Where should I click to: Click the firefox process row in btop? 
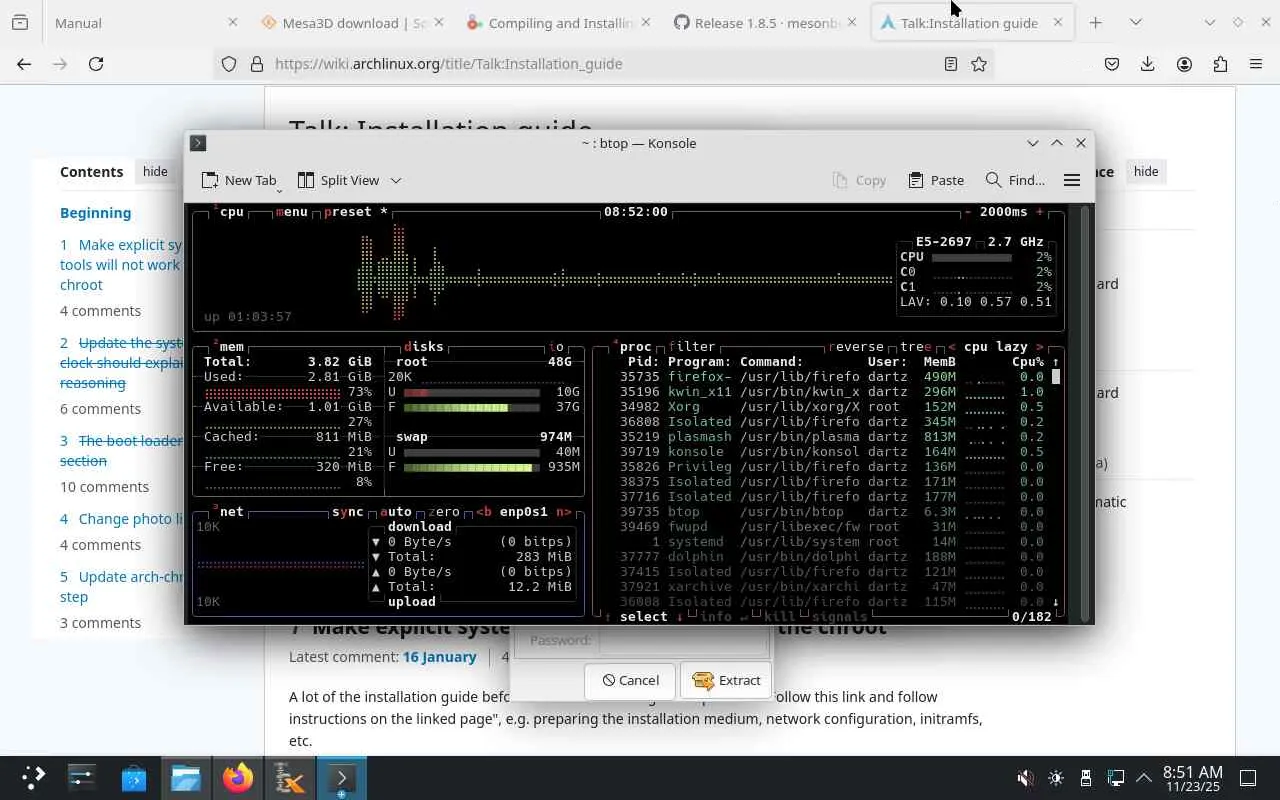(x=830, y=377)
